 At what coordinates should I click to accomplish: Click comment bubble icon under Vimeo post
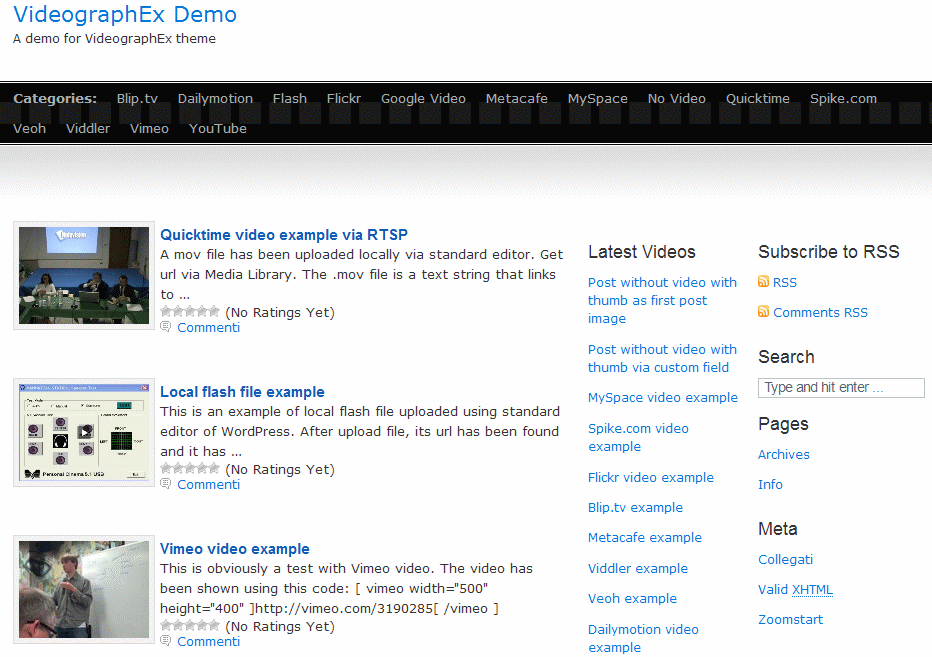coord(166,642)
